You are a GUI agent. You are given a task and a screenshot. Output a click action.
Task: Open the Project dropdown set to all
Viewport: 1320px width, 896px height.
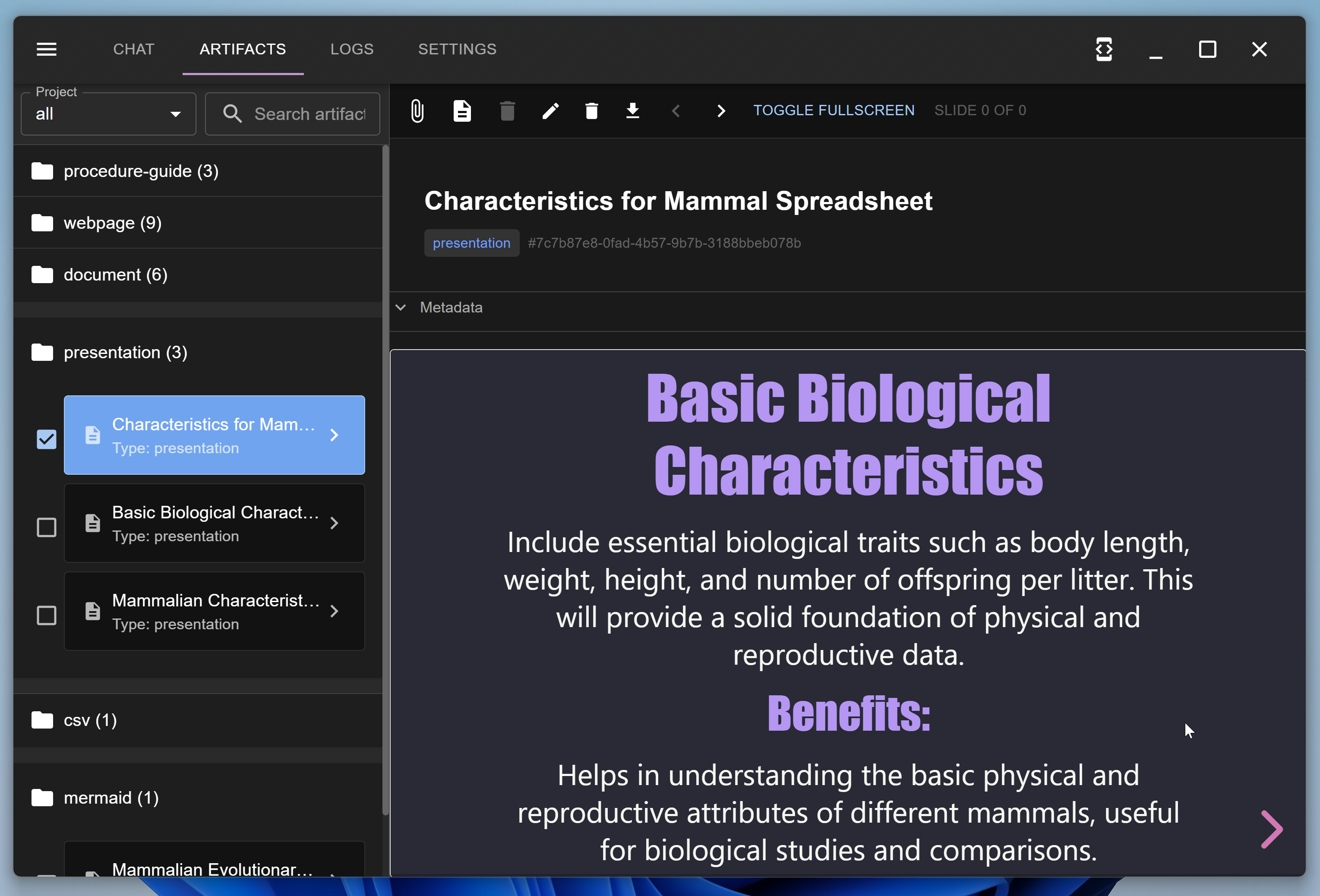(x=108, y=114)
